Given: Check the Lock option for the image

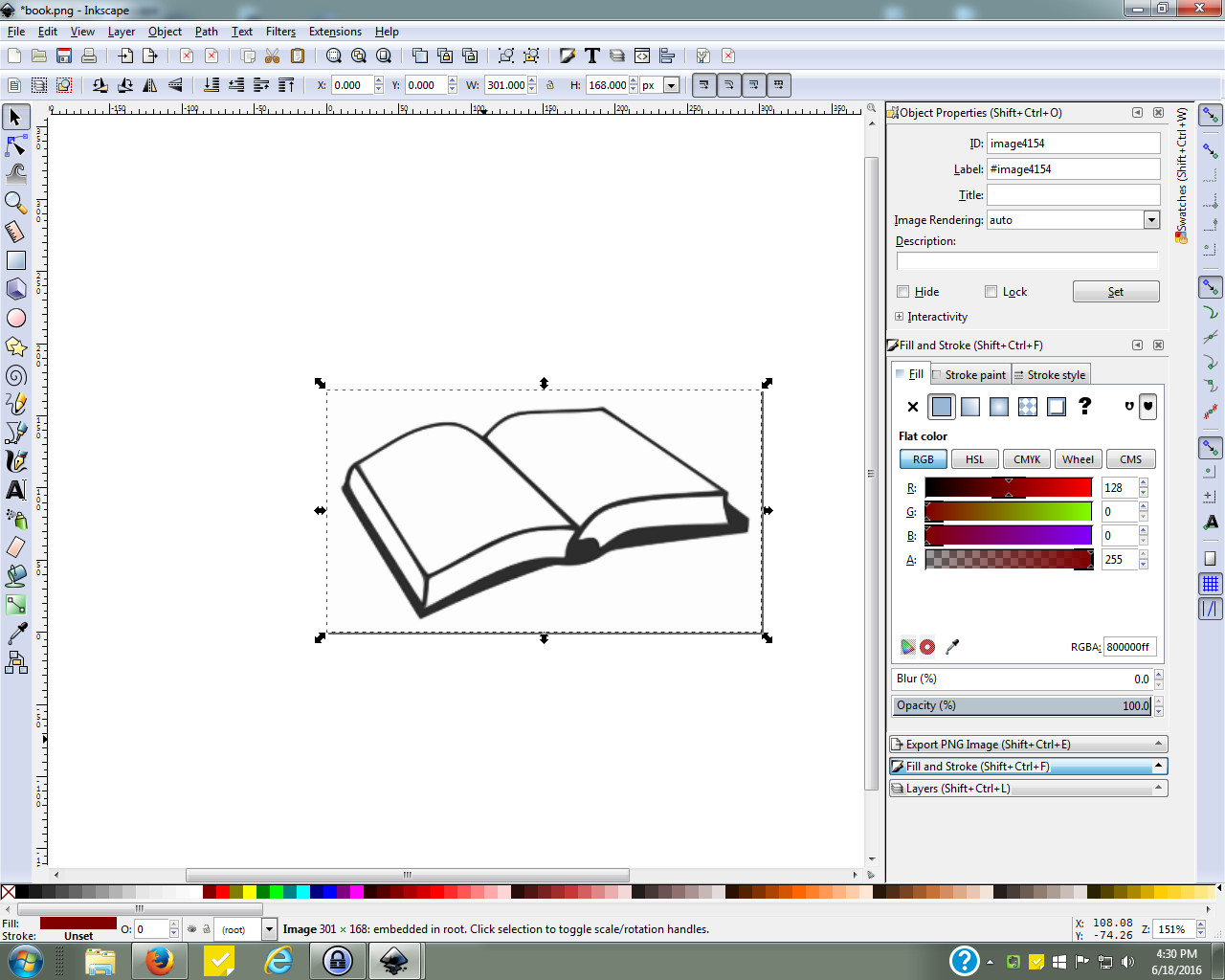Looking at the screenshot, I should [x=991, y=291].
